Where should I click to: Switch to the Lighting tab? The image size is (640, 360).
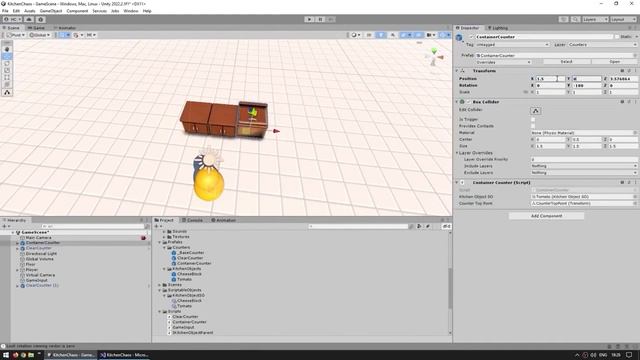pyautogui.click(x=498, y=28)
